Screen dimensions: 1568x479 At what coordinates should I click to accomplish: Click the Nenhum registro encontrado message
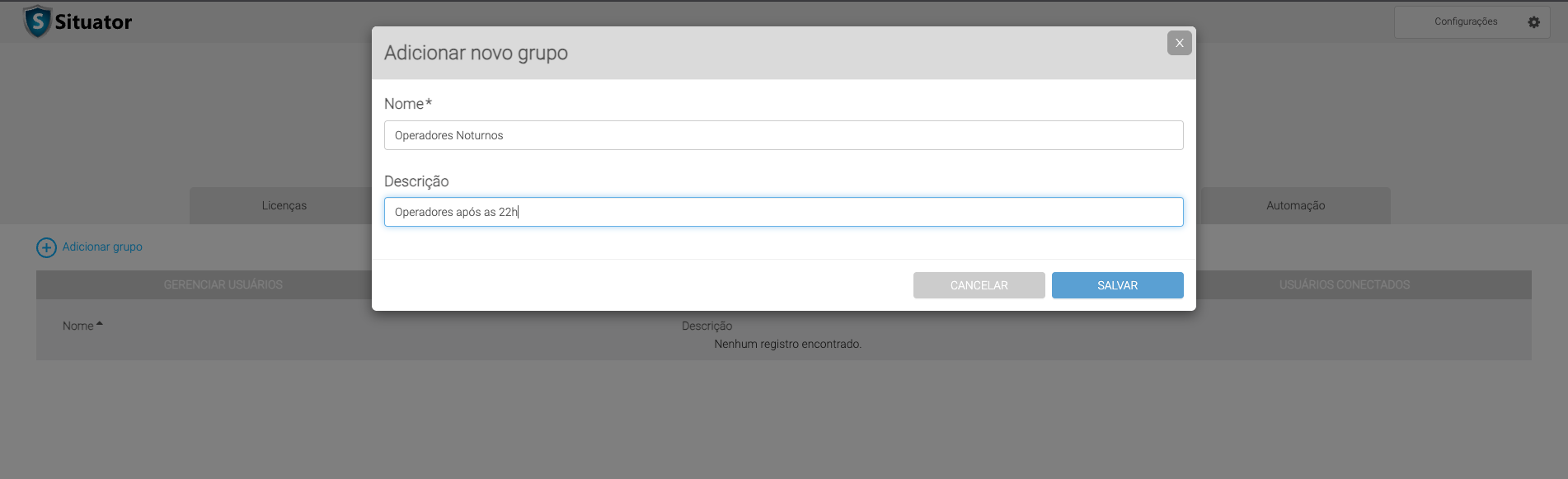click(x=787, y=344)
